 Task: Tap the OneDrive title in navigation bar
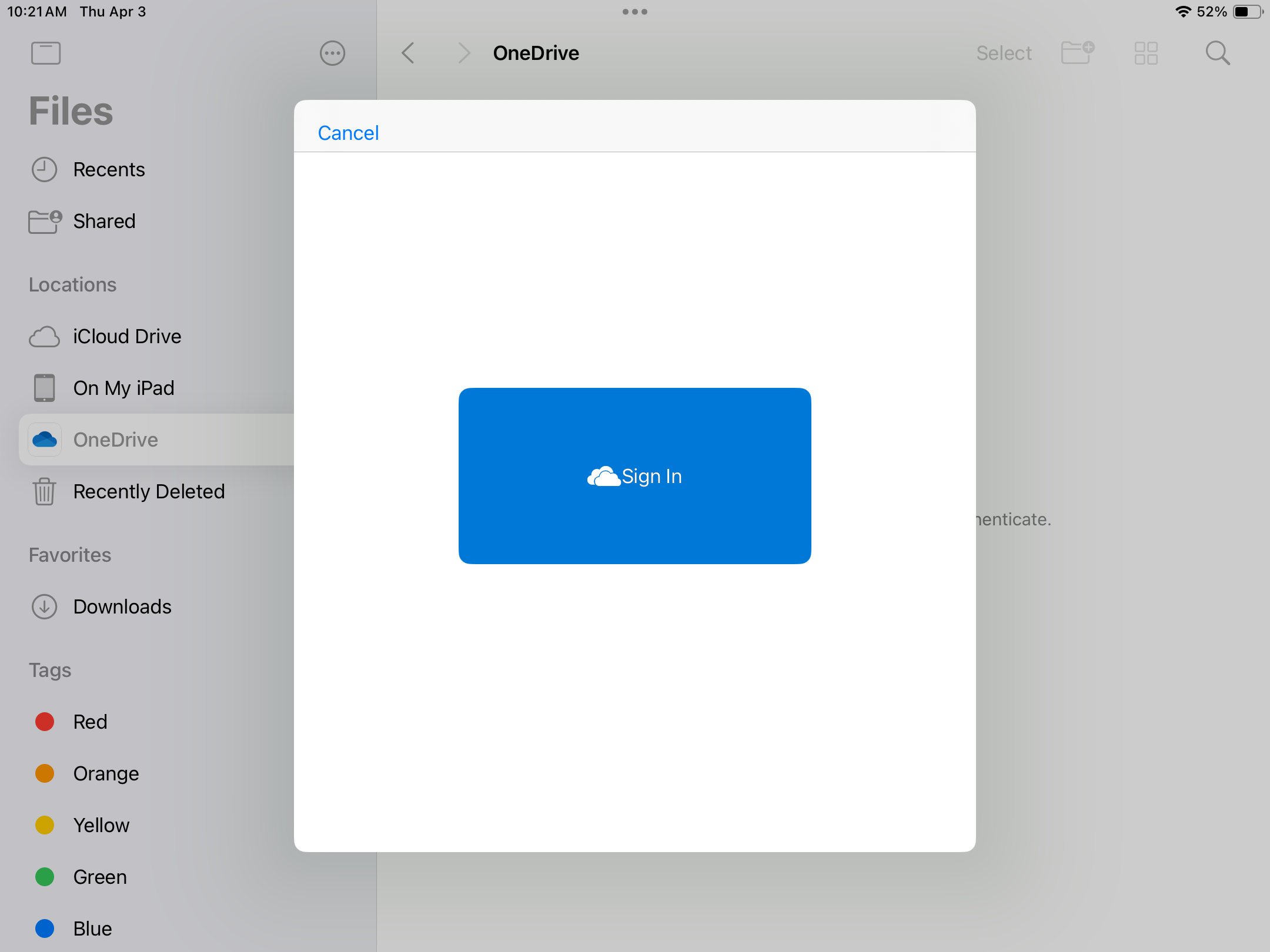(x=536, y=53)
